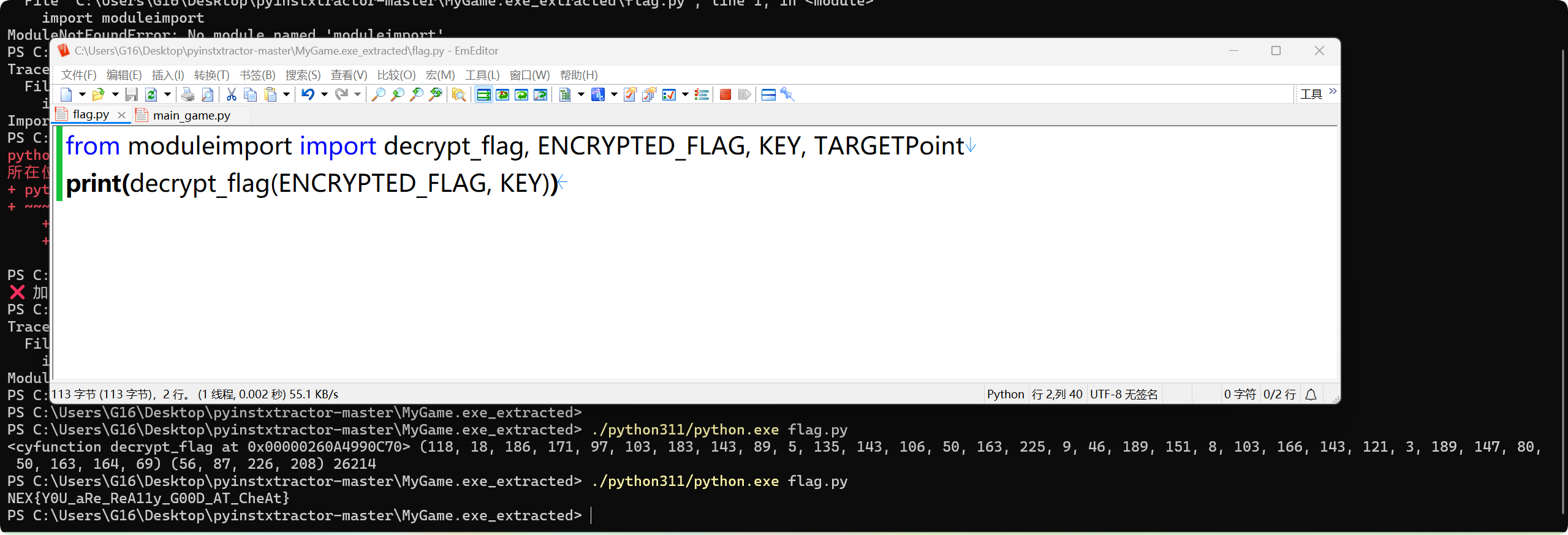Print the document with printer icon
Screen dimensions: 1568x535
(188, 94)
